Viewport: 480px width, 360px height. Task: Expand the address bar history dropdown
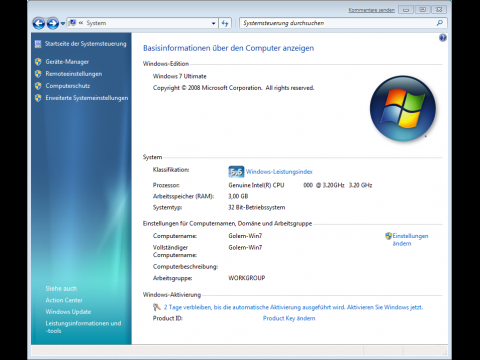click(x=213, y=23)
